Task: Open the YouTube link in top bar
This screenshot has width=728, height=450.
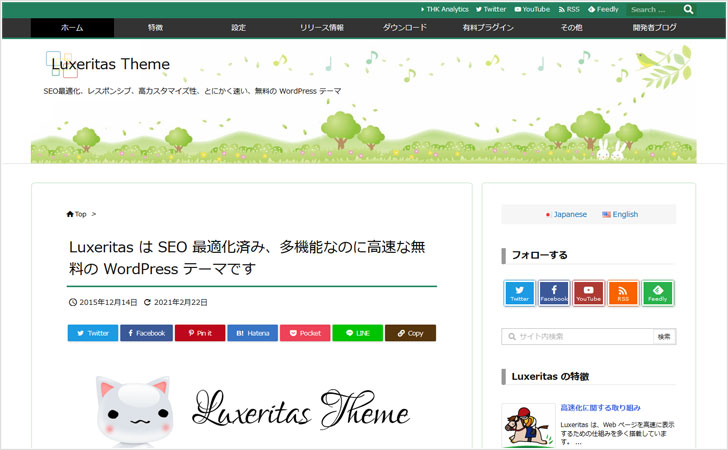Action: click(x=532, y=9)
